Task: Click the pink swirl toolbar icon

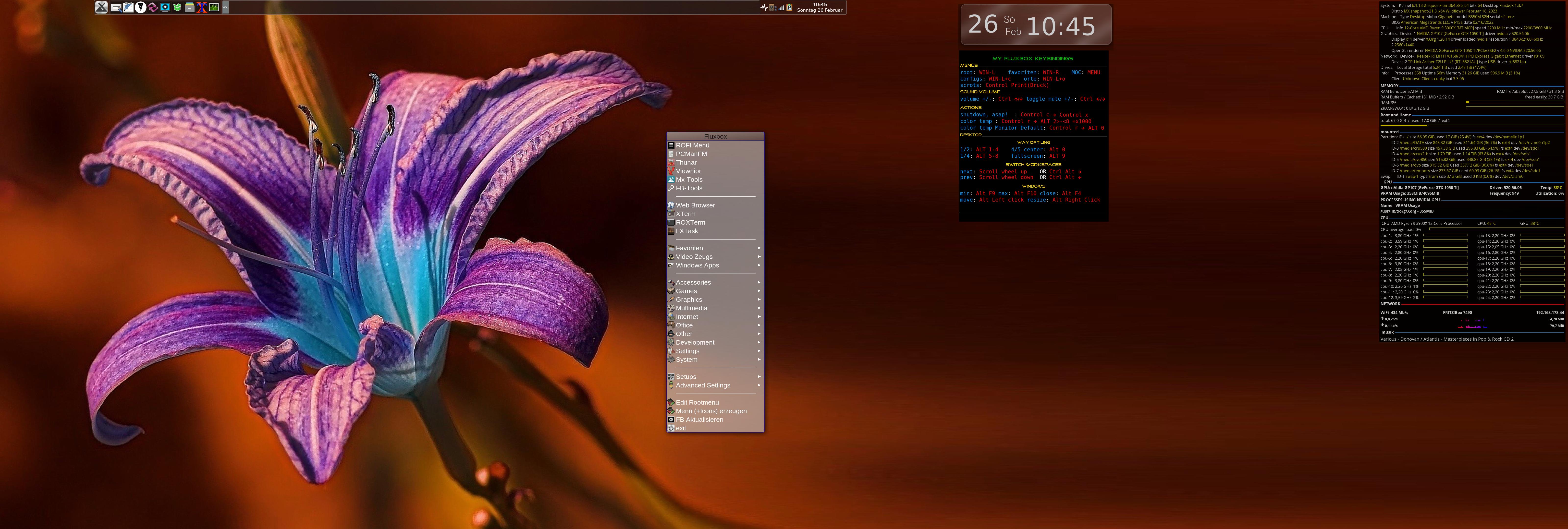Action: pos(153,7)
